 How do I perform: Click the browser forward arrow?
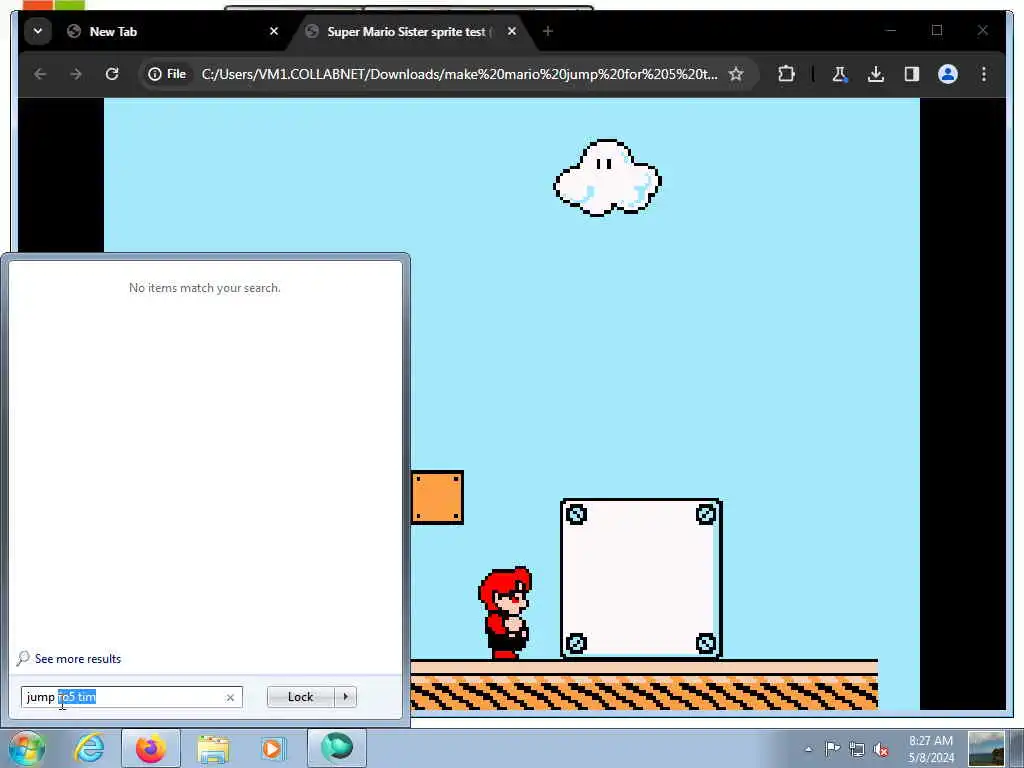coord(76,74)
